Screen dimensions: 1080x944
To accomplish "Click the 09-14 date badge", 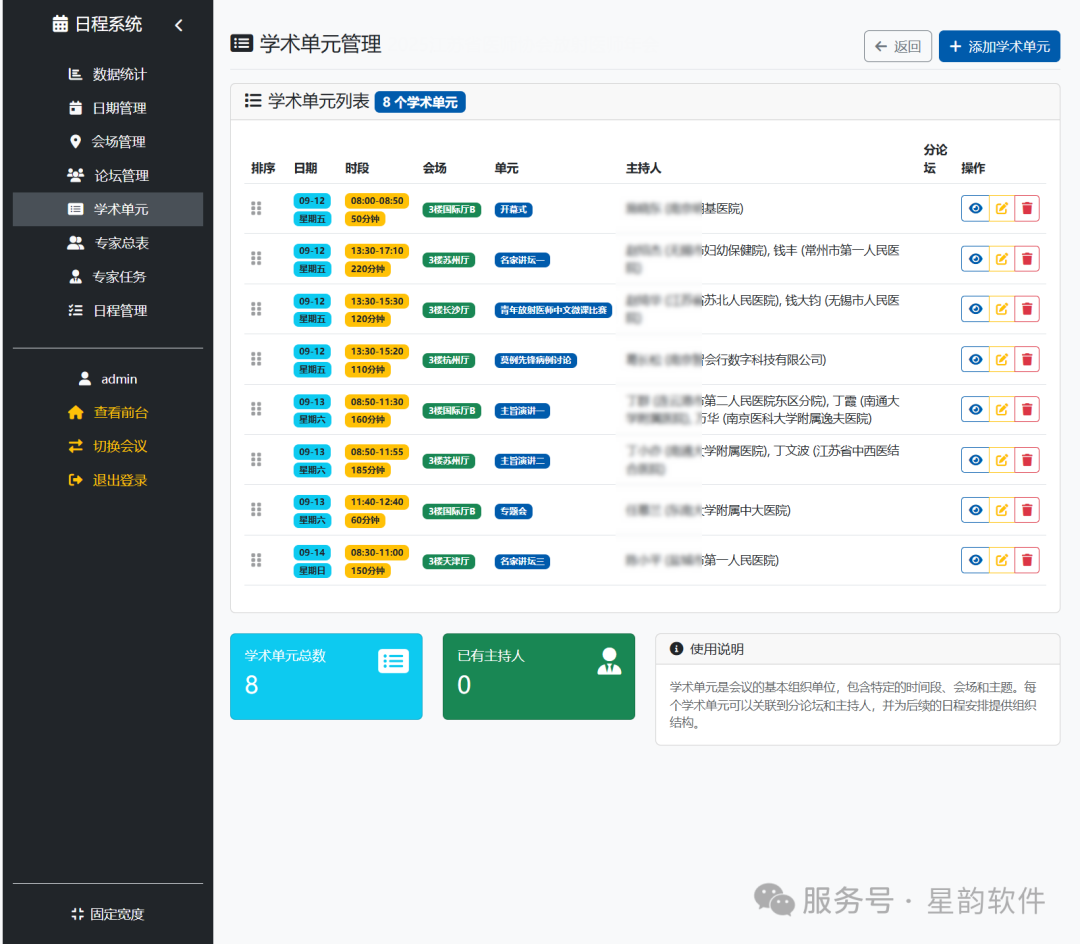I will (x=312, y=552).
